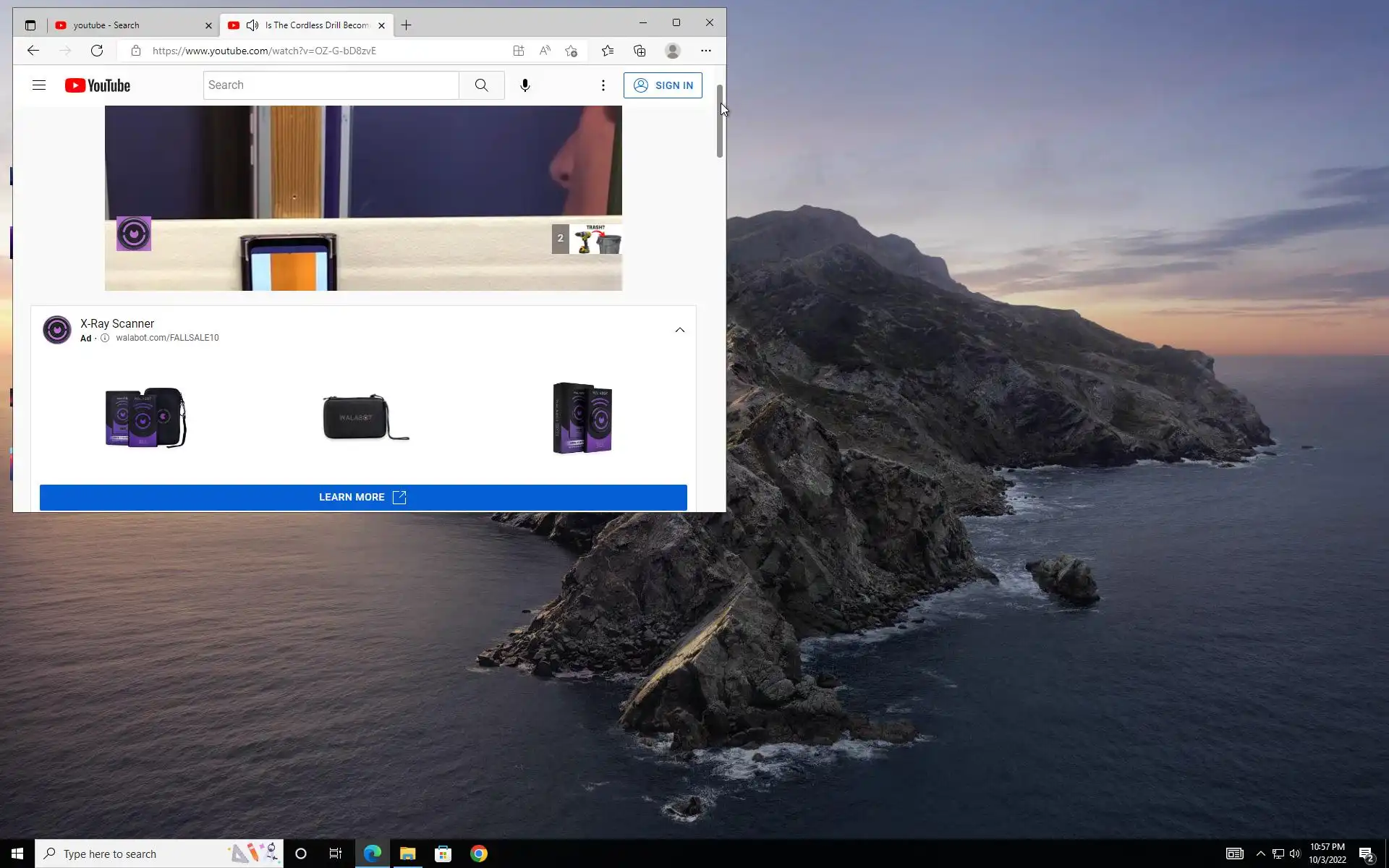Add this page to favorites

(x=571, y=51)
